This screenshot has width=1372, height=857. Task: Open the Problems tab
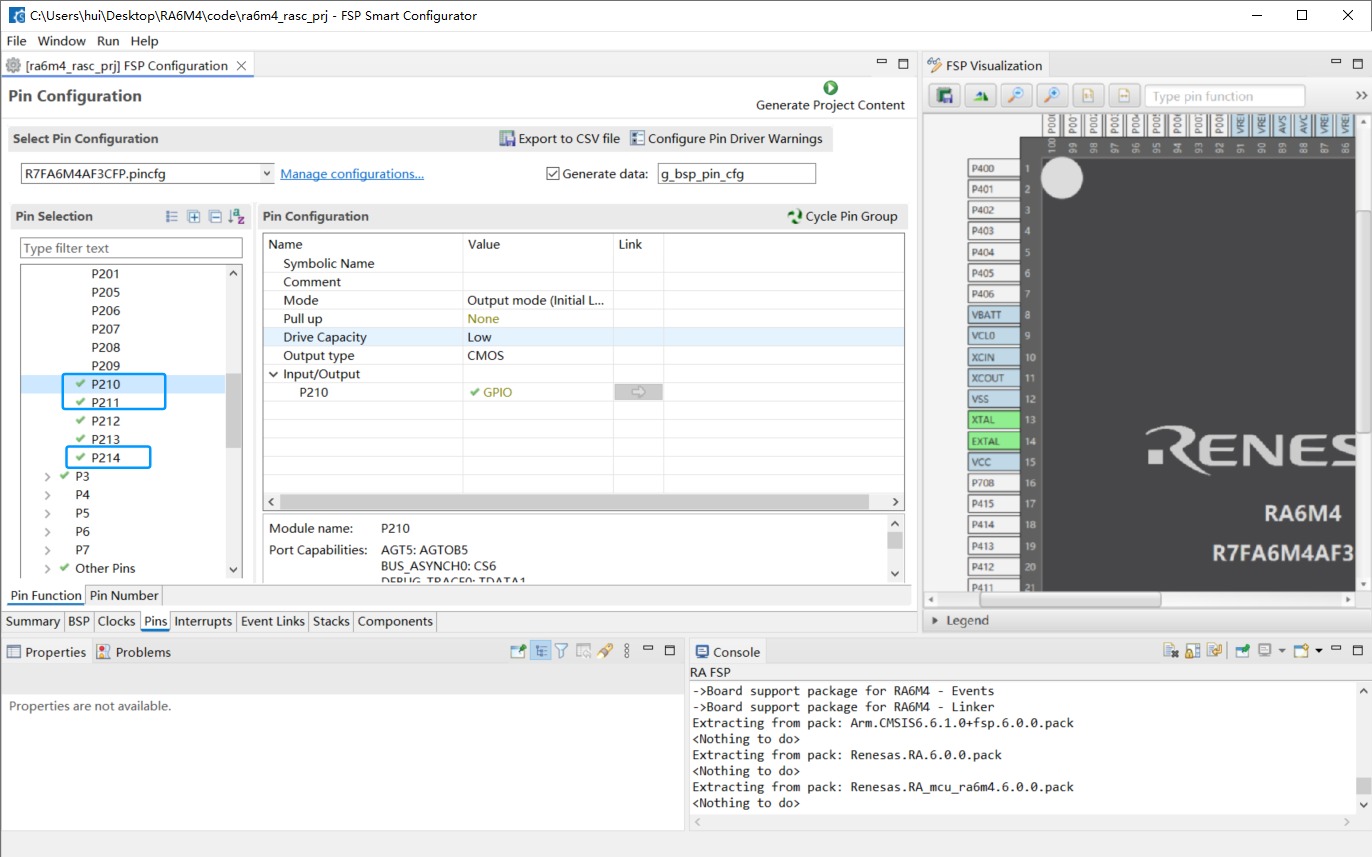click(134, 652)
